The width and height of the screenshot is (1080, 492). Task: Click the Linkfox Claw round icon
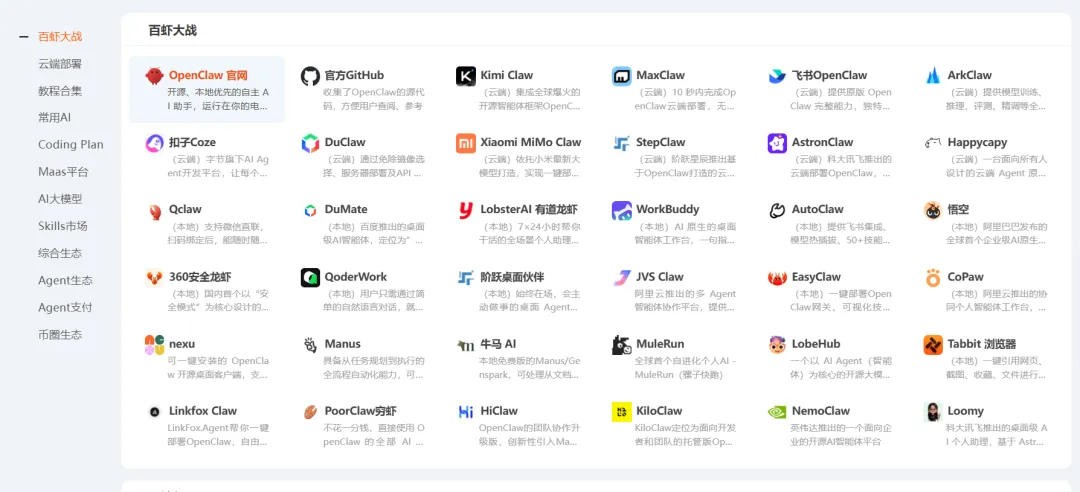(154, 412)
